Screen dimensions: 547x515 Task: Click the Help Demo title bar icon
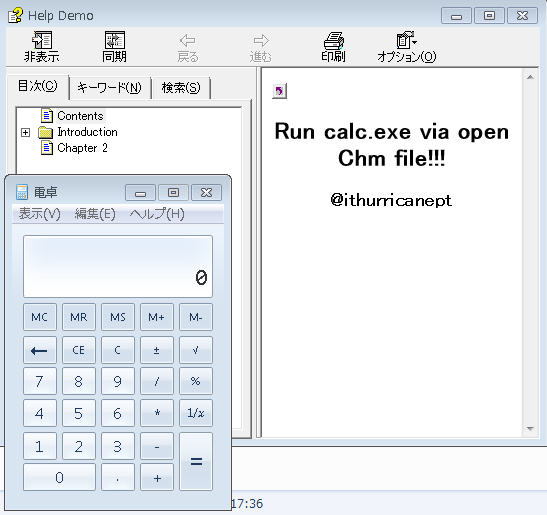coord(15,15)
